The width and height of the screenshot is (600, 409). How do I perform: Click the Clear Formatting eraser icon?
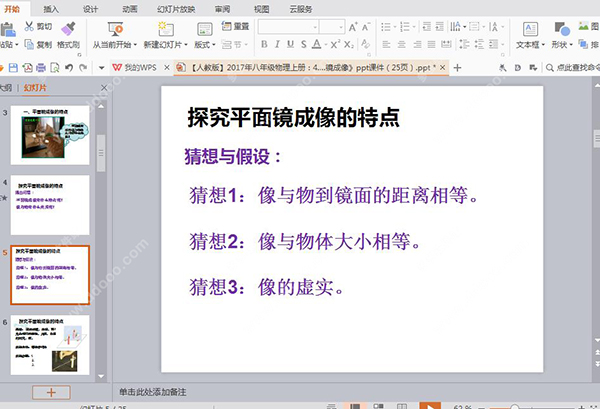point(365,44)
